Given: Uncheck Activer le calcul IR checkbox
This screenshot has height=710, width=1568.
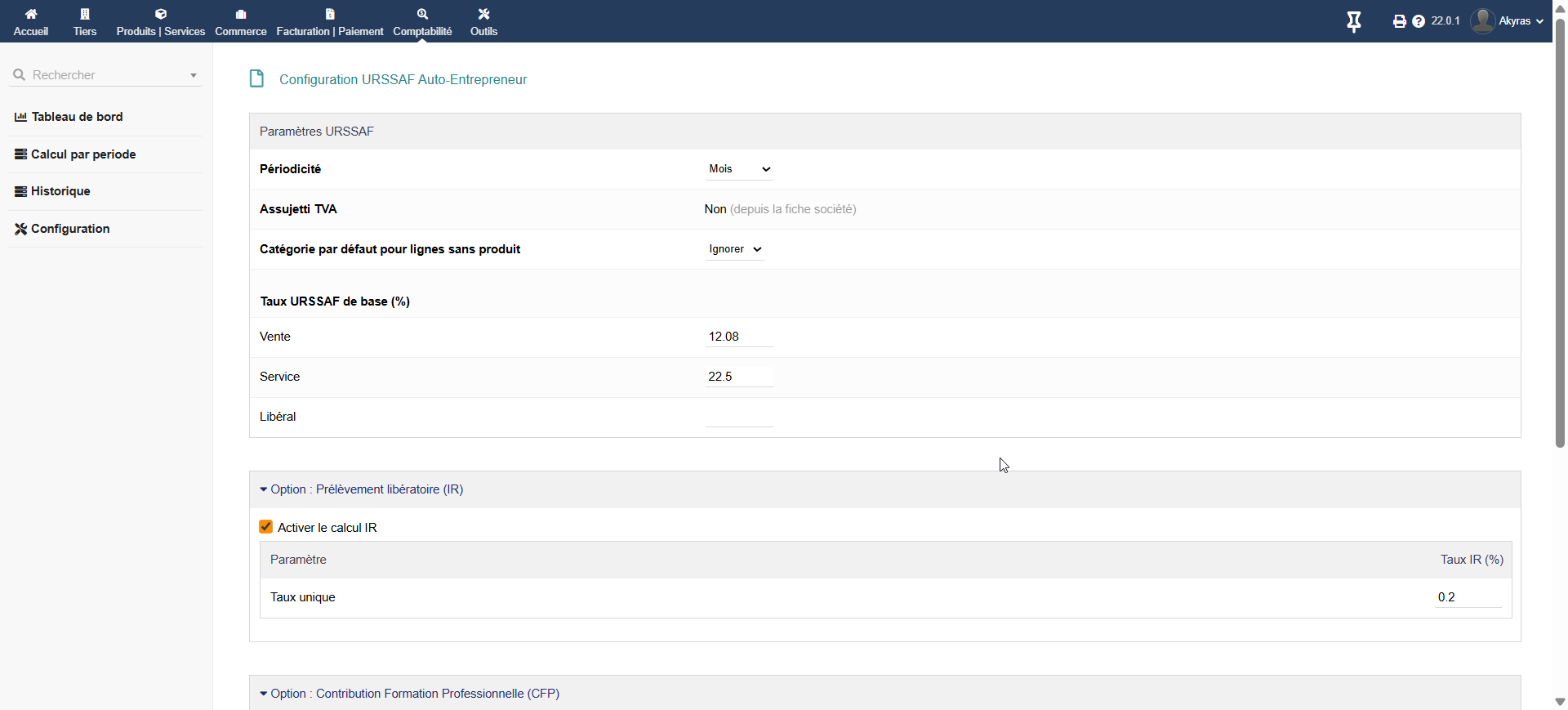Looking at the screenshot, I should click(x=266, y=527).
